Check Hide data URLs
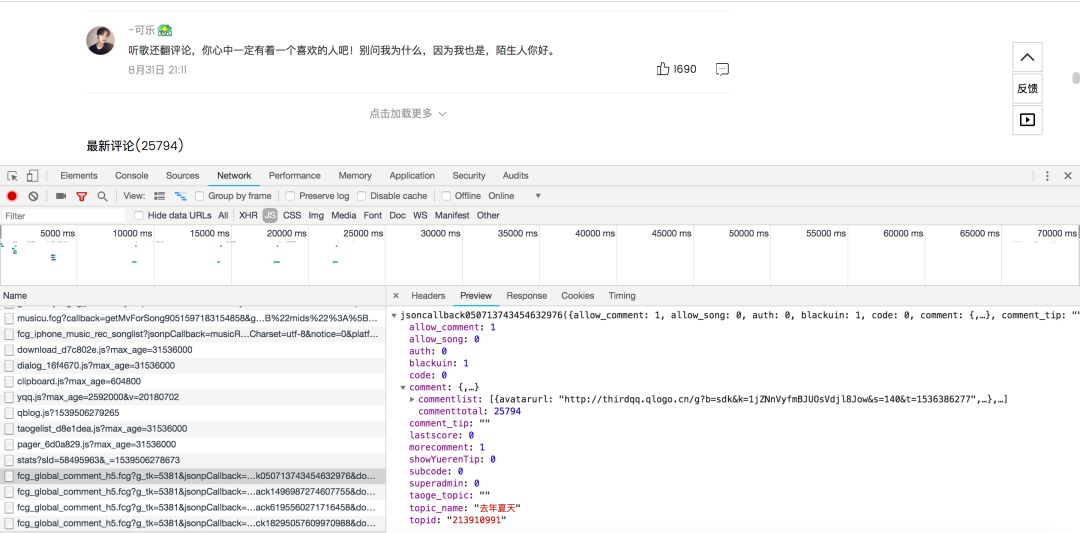 (x=139, y=216)
